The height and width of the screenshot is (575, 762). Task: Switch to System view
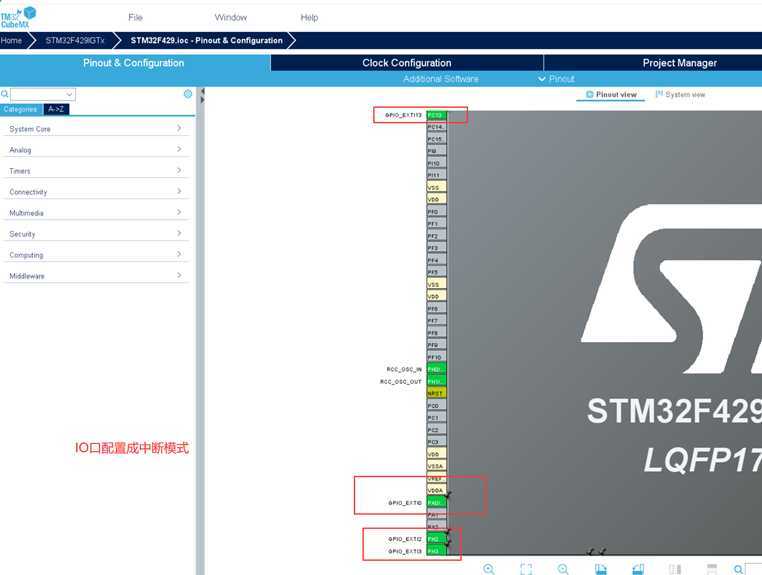[680, 94]
